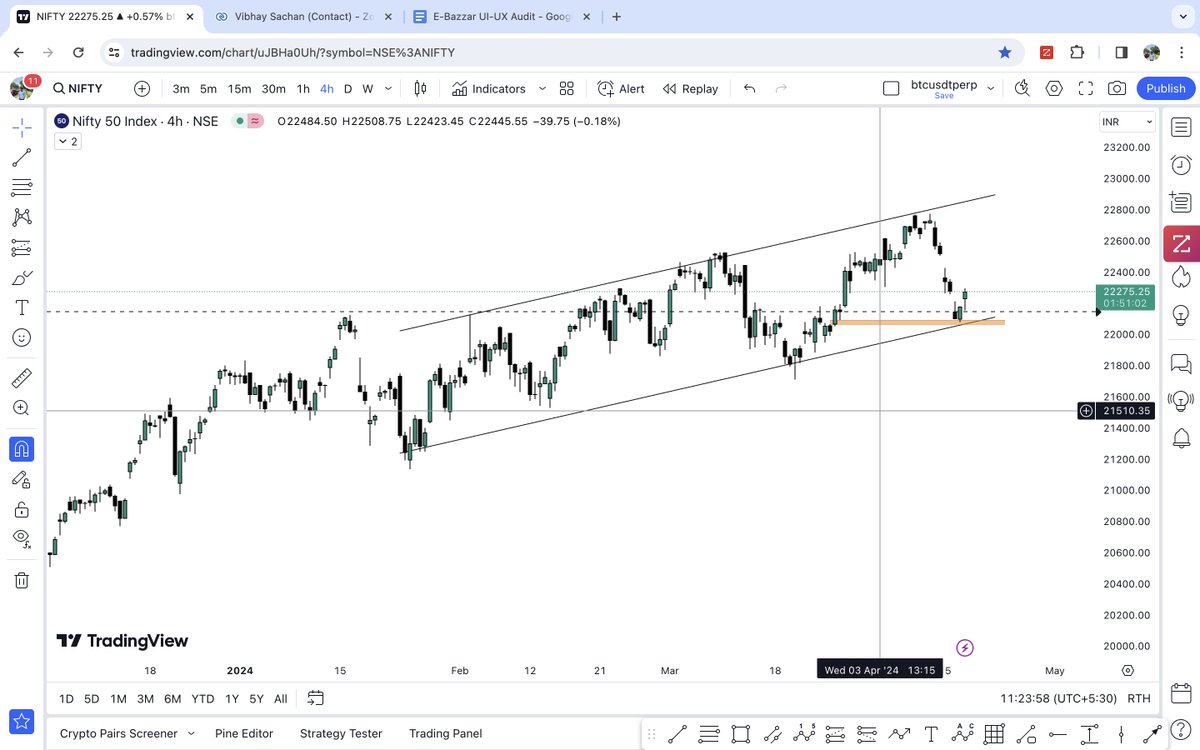Open the favorites star toolbar button
The image size is (1200, 750).
[x=21, y=720]
